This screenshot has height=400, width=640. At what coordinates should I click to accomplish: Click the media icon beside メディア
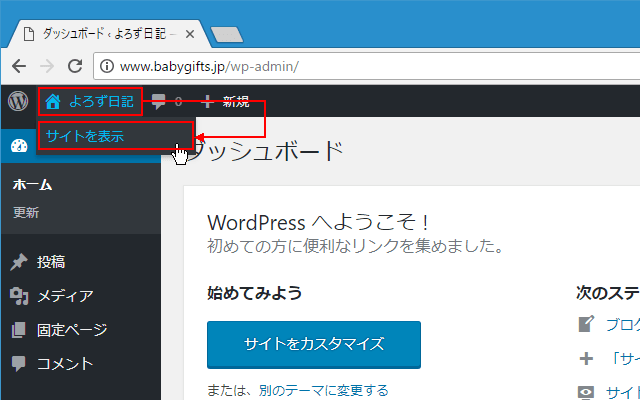coord(19,296)
